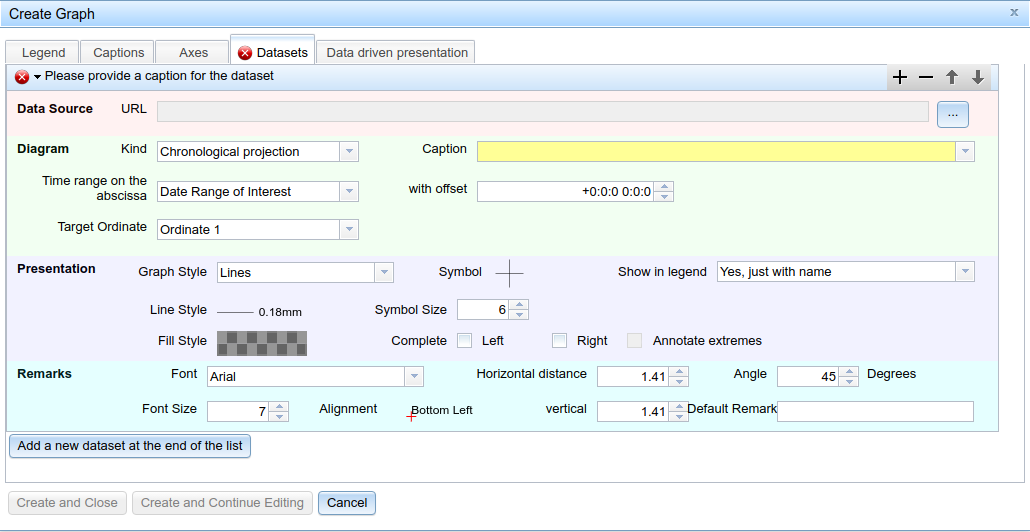Increase the Symbol Size value
The image size is (1030, 532).
click(519, 305)
